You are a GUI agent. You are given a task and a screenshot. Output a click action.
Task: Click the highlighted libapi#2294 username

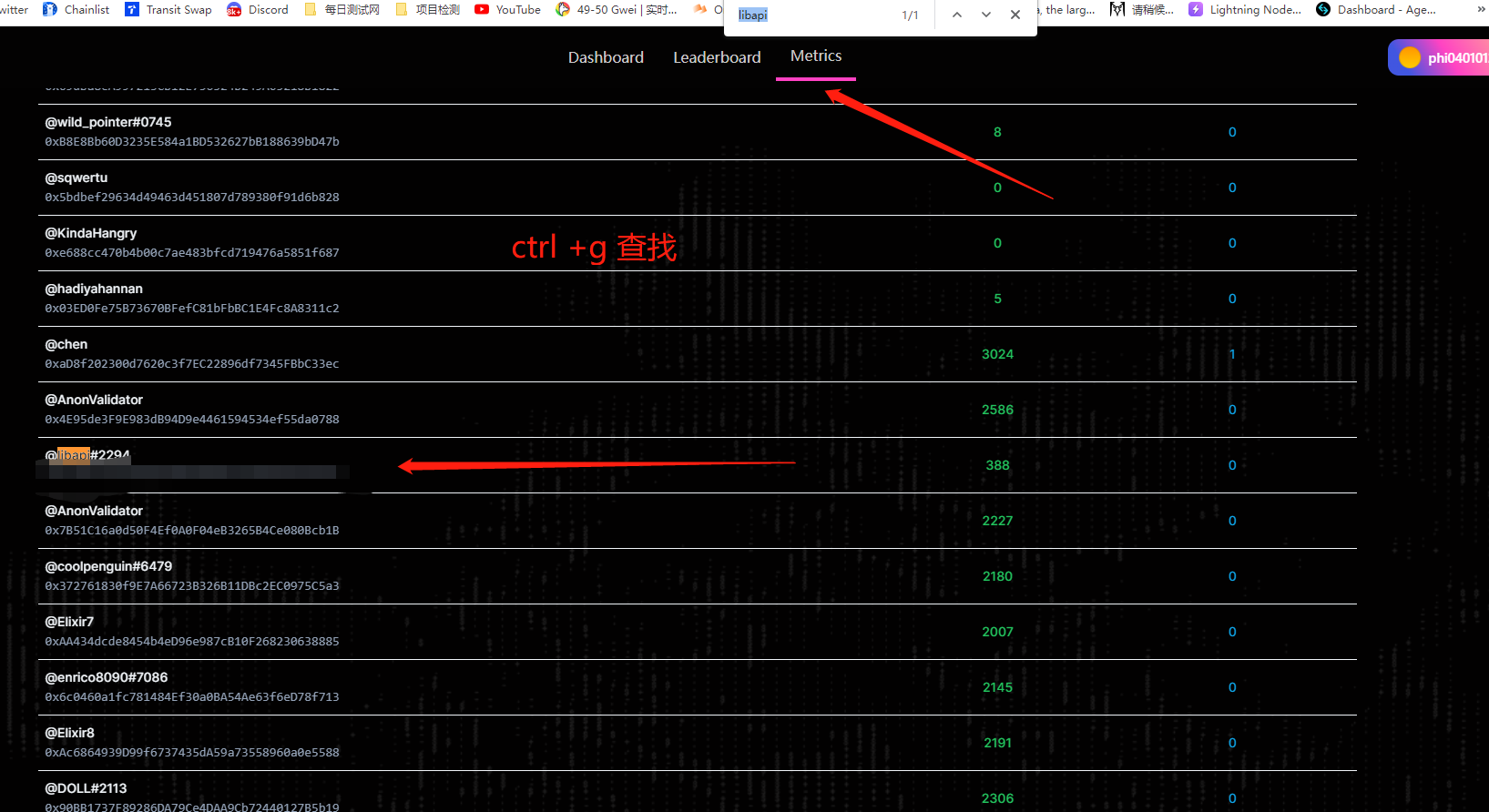click(x=87, y=455)
